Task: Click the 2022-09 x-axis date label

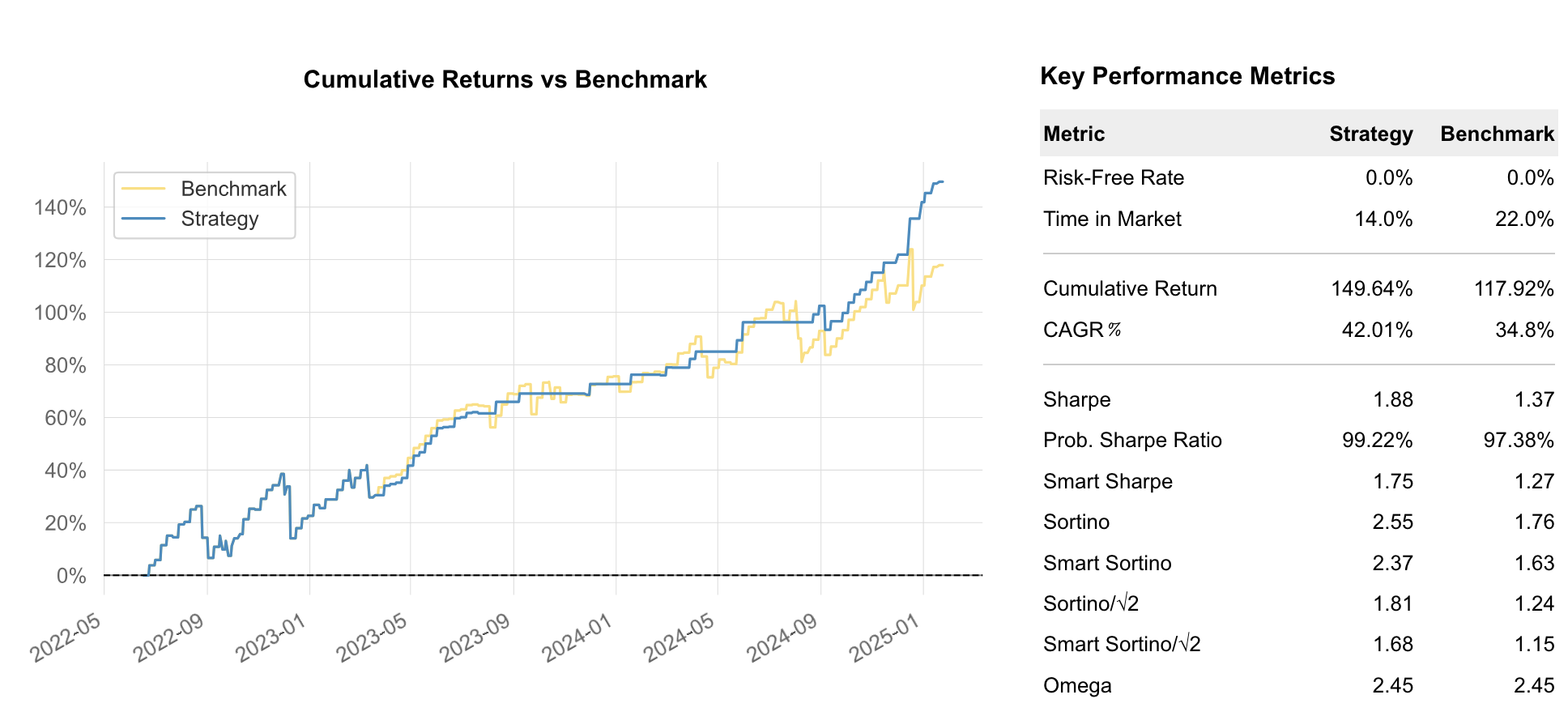Action: click(168, 638)
